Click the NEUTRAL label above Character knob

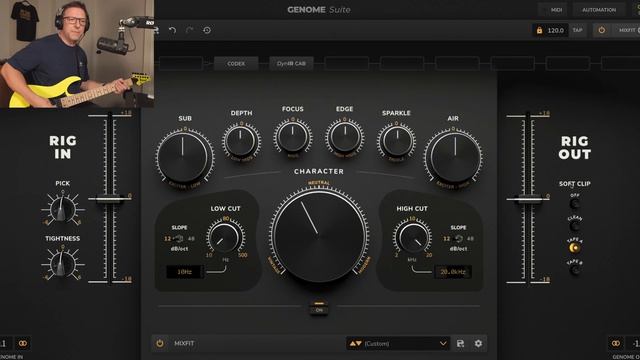pos(319,183)
